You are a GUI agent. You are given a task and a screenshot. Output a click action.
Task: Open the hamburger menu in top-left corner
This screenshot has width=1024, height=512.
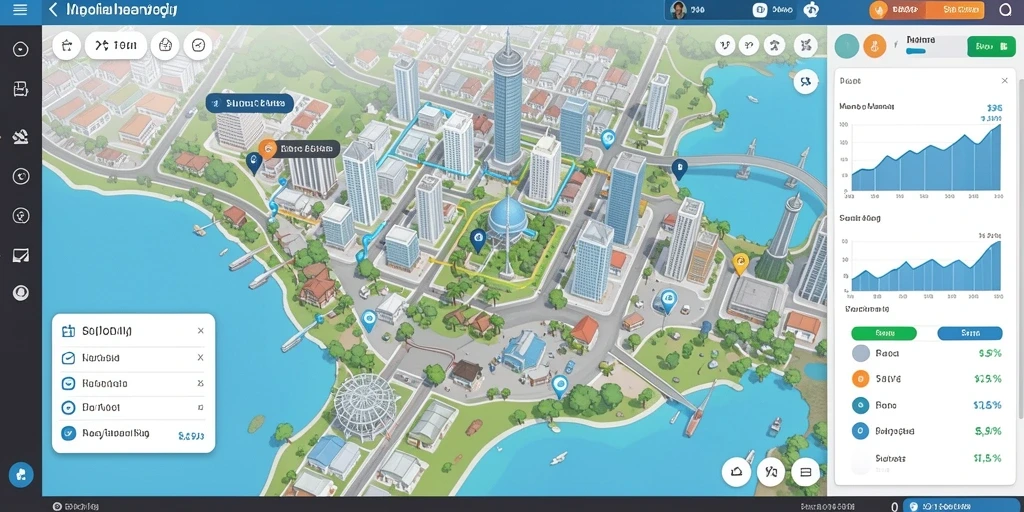(20, 10)
